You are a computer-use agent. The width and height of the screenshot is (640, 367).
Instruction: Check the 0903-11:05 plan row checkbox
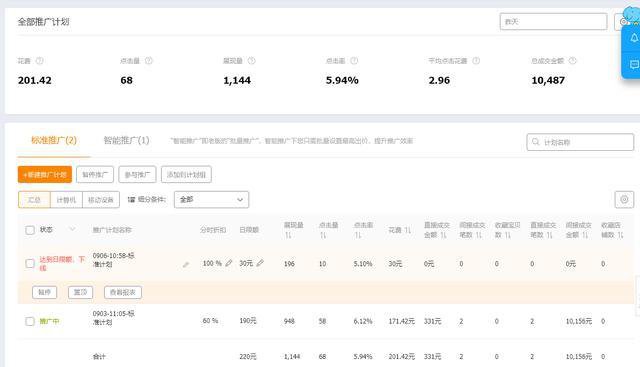coord(30,321)
